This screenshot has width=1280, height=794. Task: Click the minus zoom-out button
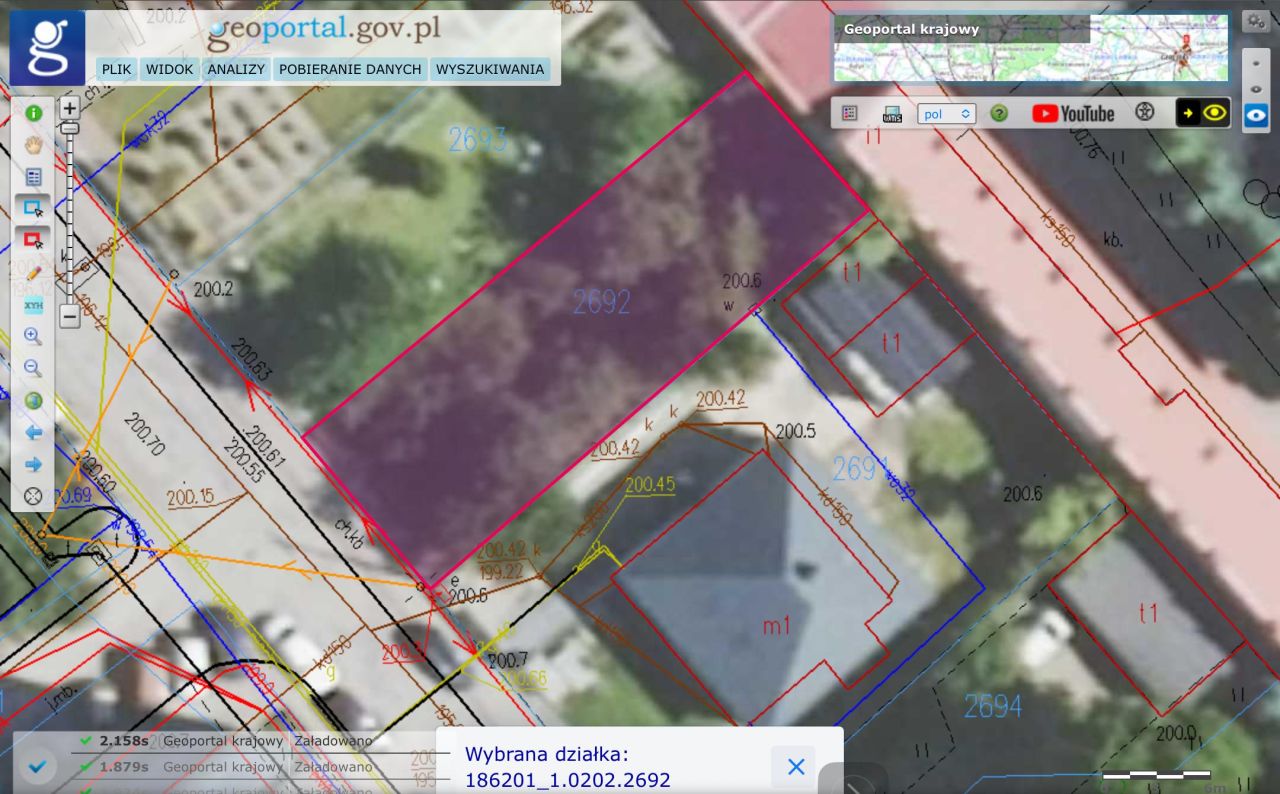(70, 317)
